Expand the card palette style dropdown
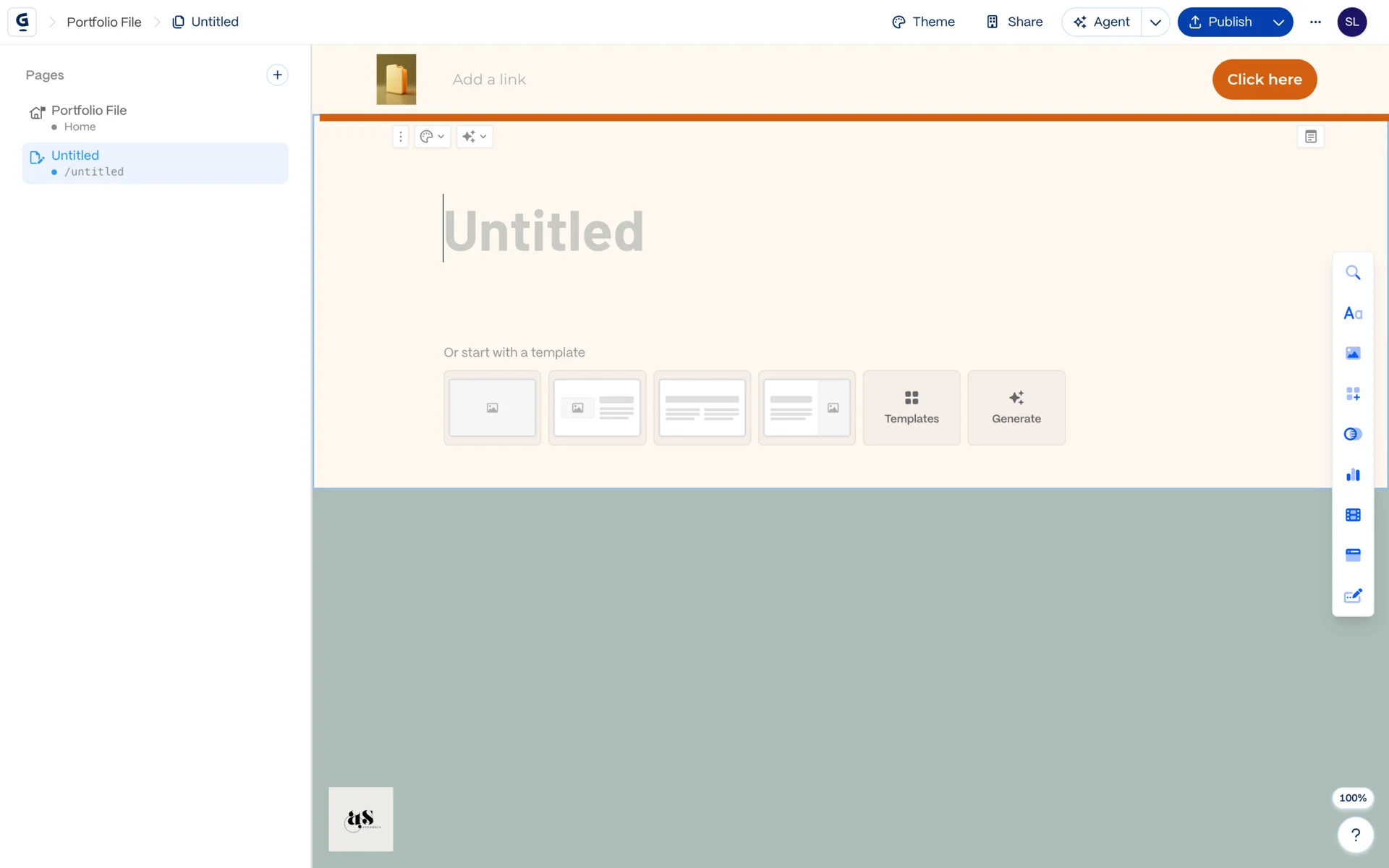This screenshot has width=1389, height=868. pyautogui.click(x=433, y=137)
